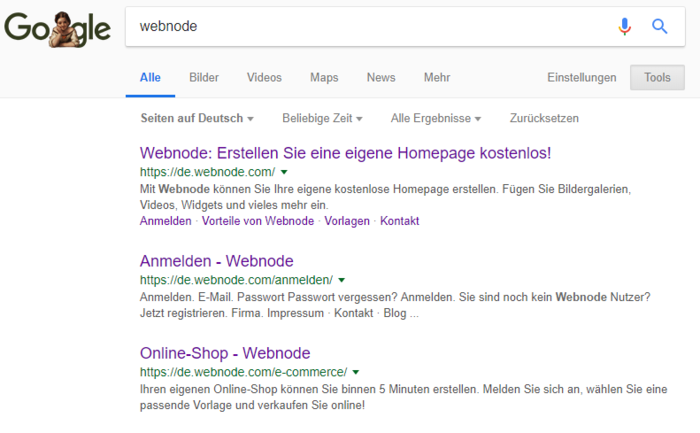Switch to the Bilder tab
Image resolution: width=700 pixels, height=433 pixels.
[x=204, y=78]
